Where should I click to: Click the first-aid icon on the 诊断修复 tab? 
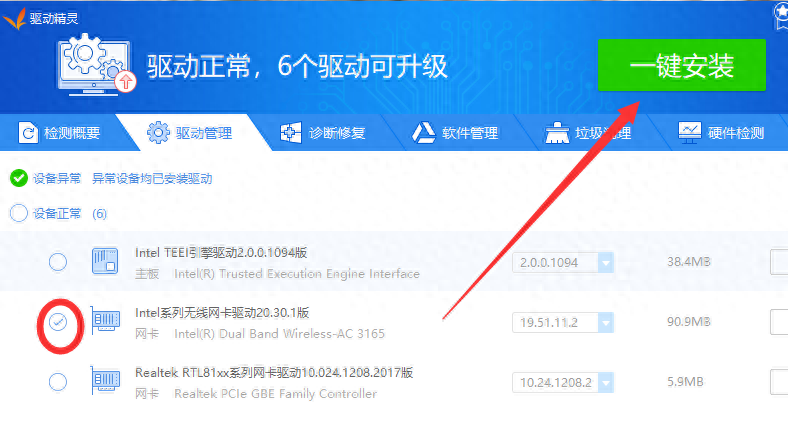[x=292, y=133]
